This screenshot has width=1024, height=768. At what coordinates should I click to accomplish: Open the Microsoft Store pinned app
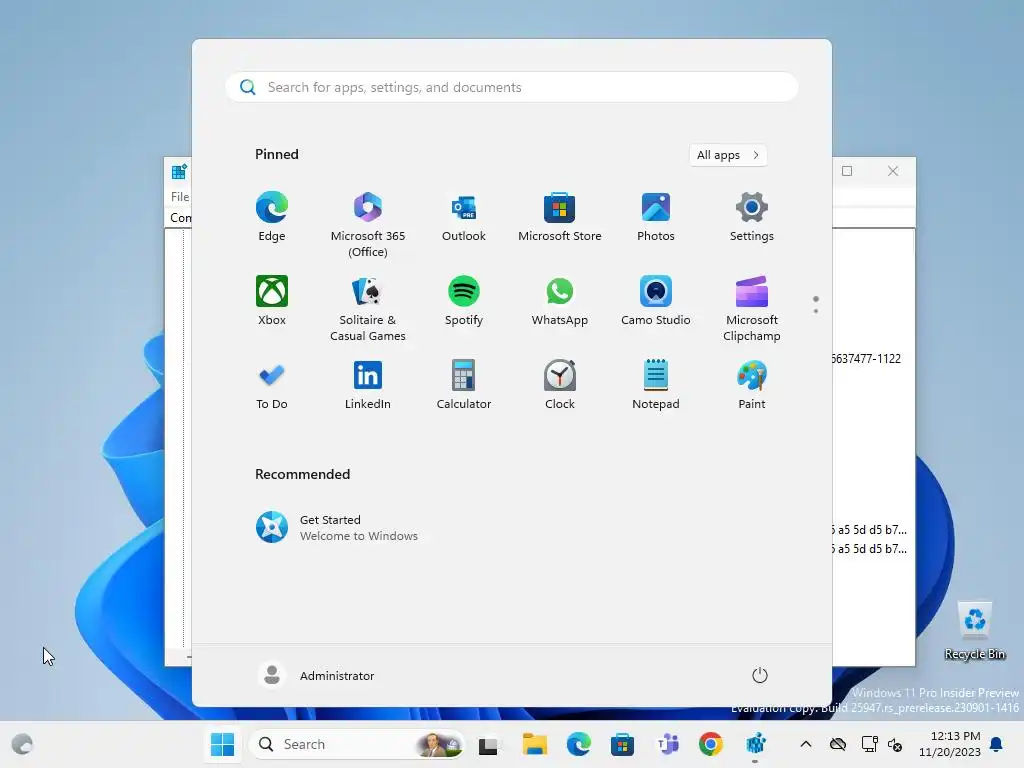coord(560,217)
